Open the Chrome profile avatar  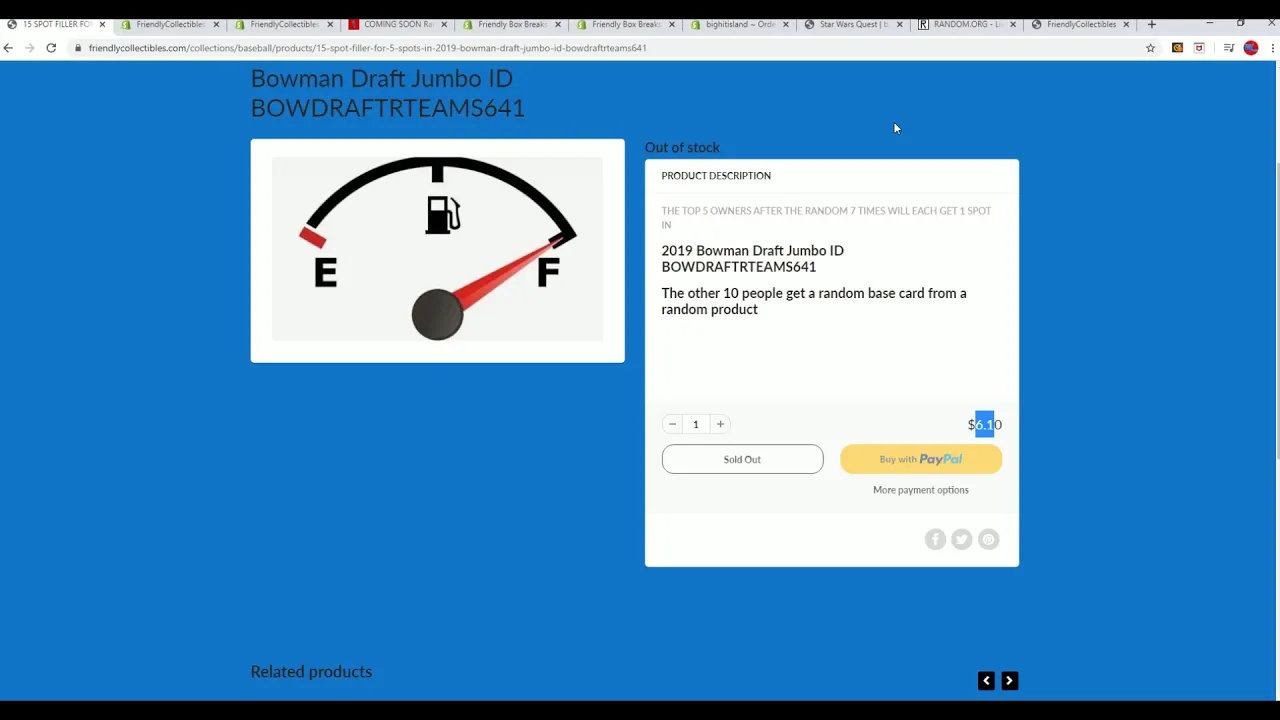click(1250, 48)
